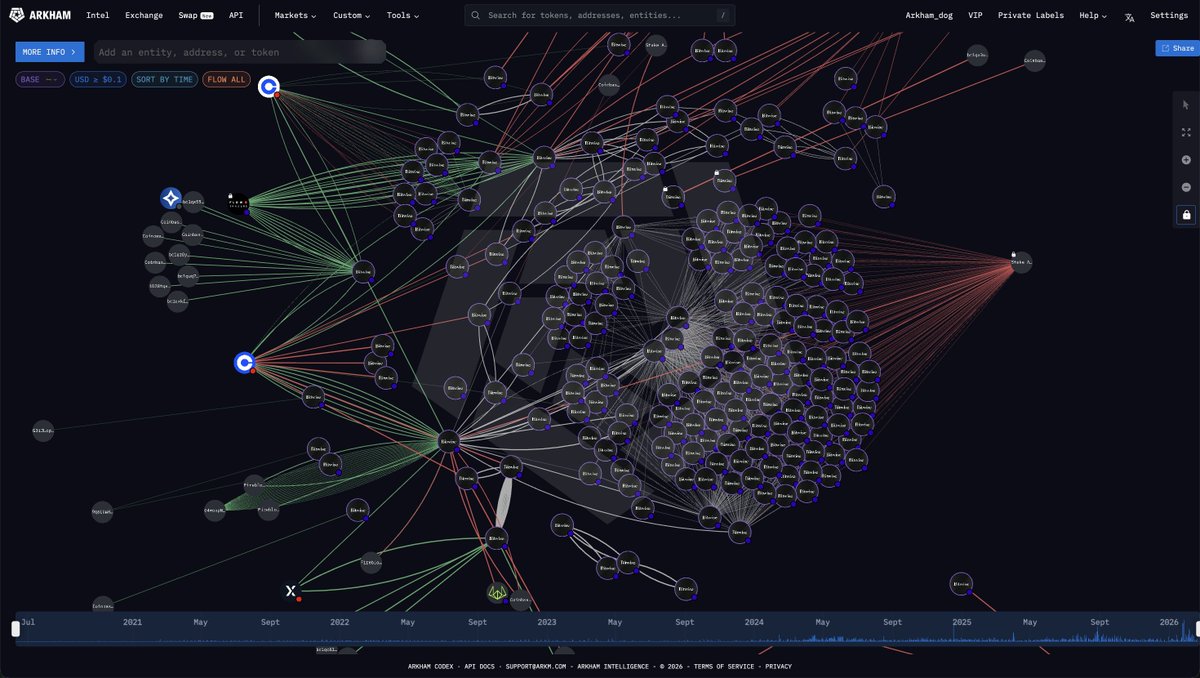1200x678 pixels.
Task: Select the Coinbase logo node at mid-left
Action: click(x=244, y=362)
